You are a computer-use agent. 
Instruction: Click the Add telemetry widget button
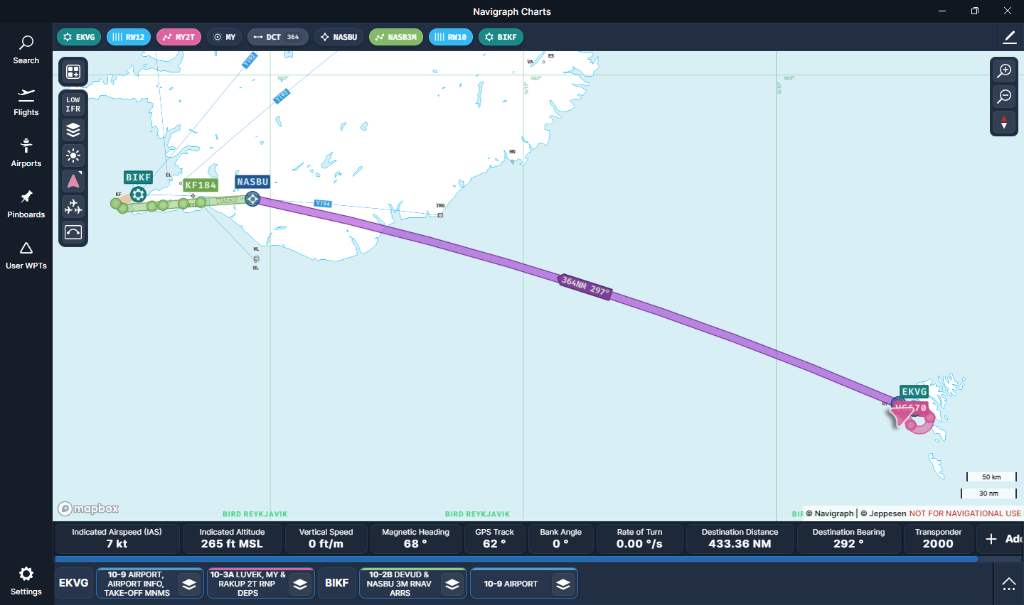point(1002,539)
